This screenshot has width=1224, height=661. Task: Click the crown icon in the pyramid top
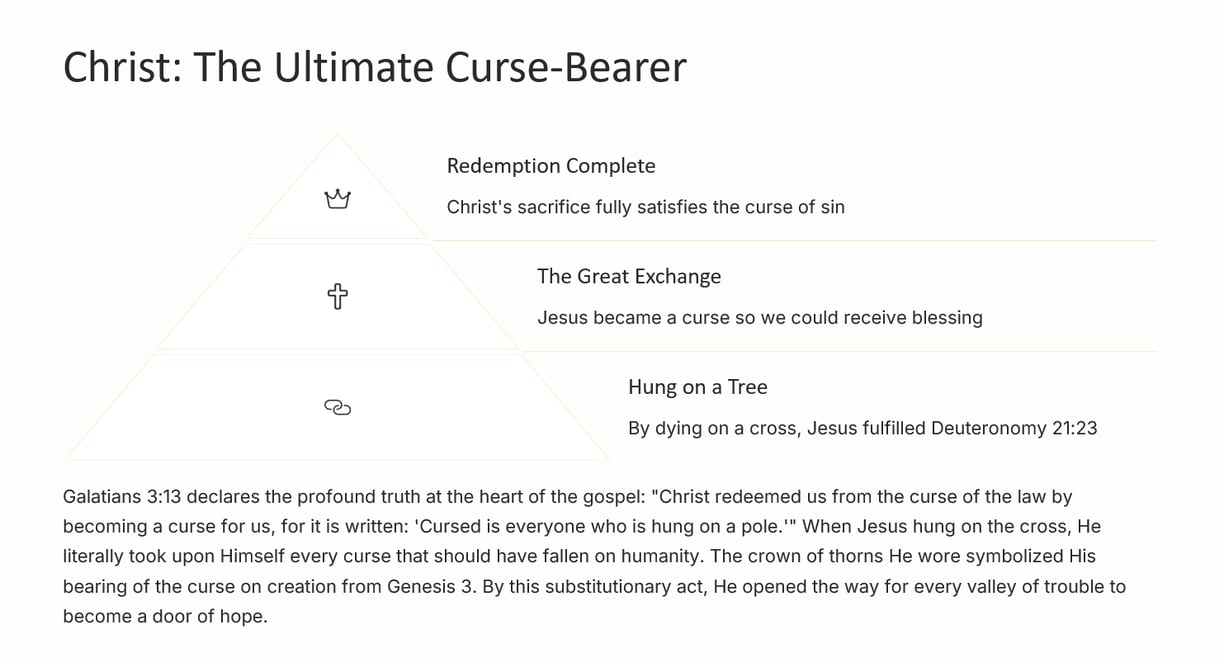coord(338,199)
